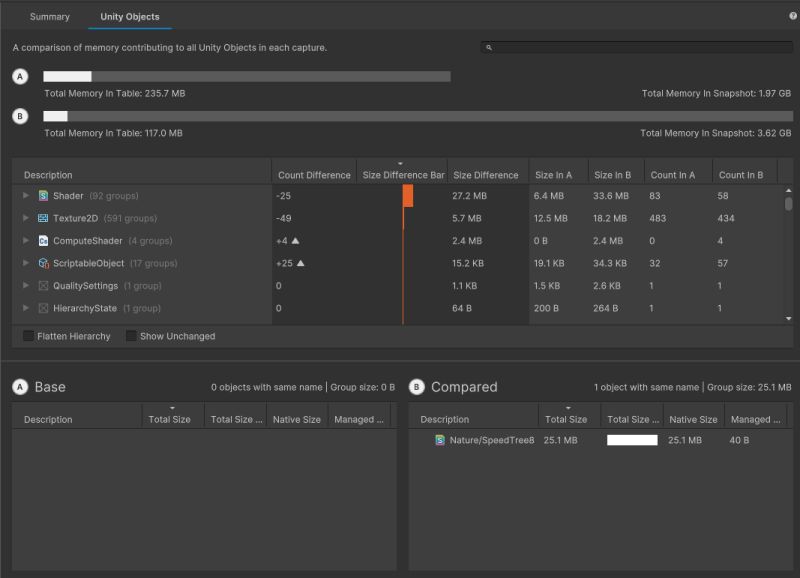Click the Texture2D type icon
The width and height of the screenshot is (800, 578).
[42, 217]
